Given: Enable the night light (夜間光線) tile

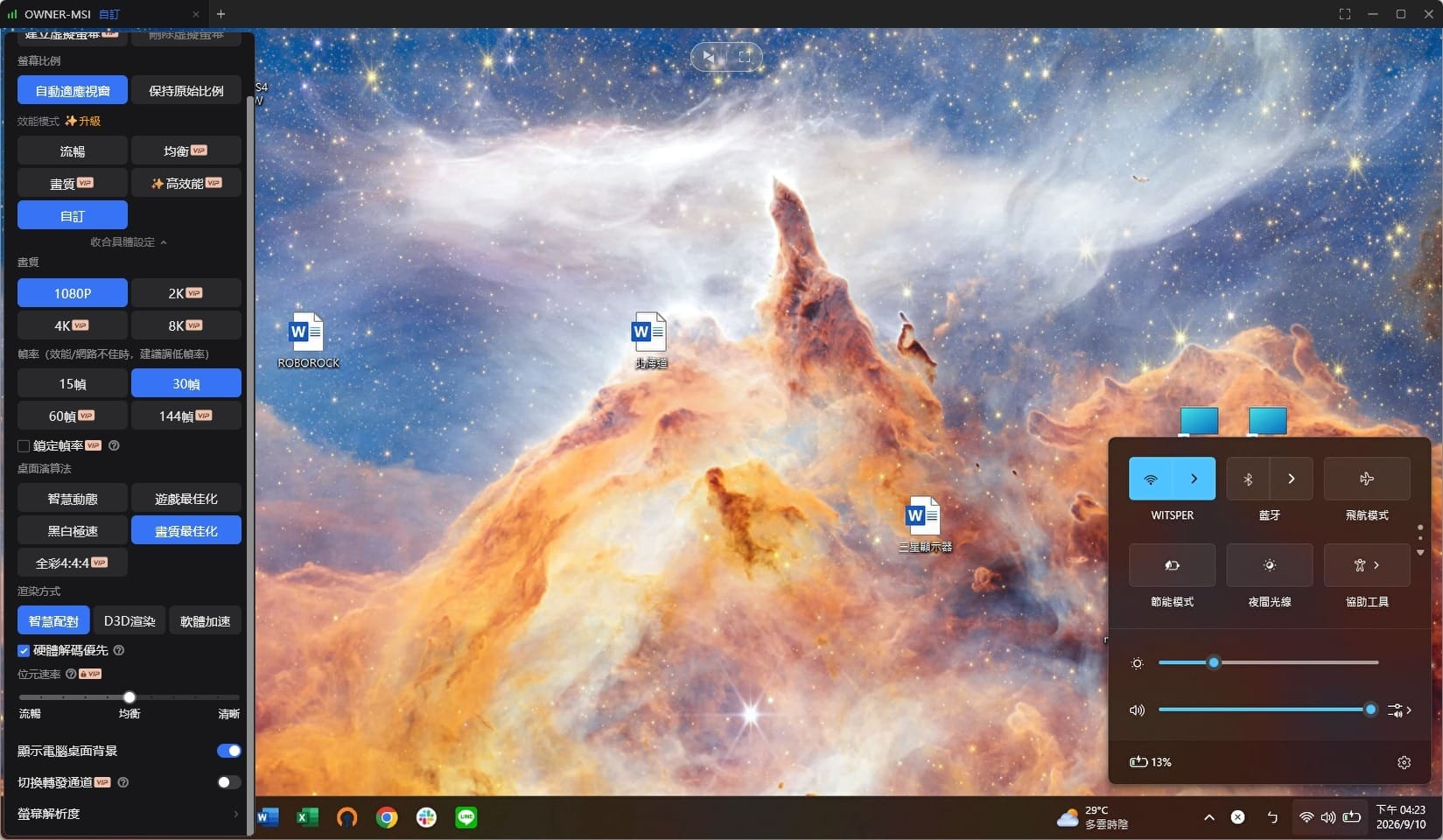Looking at the screenshot, I should point(1269,565).
